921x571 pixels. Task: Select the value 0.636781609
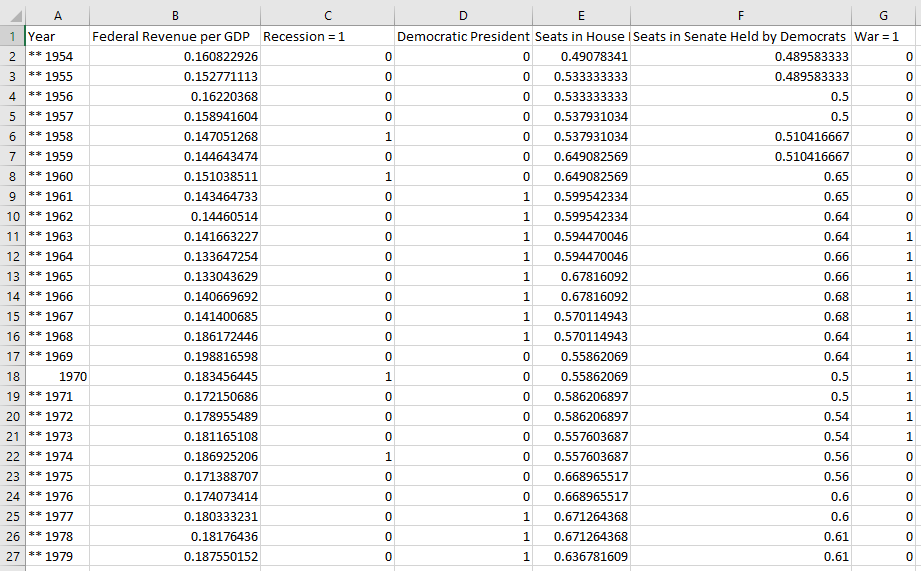(581, 556)
